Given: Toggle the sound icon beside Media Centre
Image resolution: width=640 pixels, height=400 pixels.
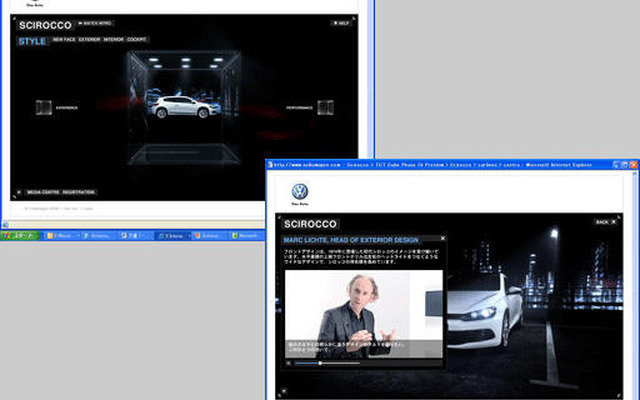Looking at the screenshot, I should pos(19,192).
